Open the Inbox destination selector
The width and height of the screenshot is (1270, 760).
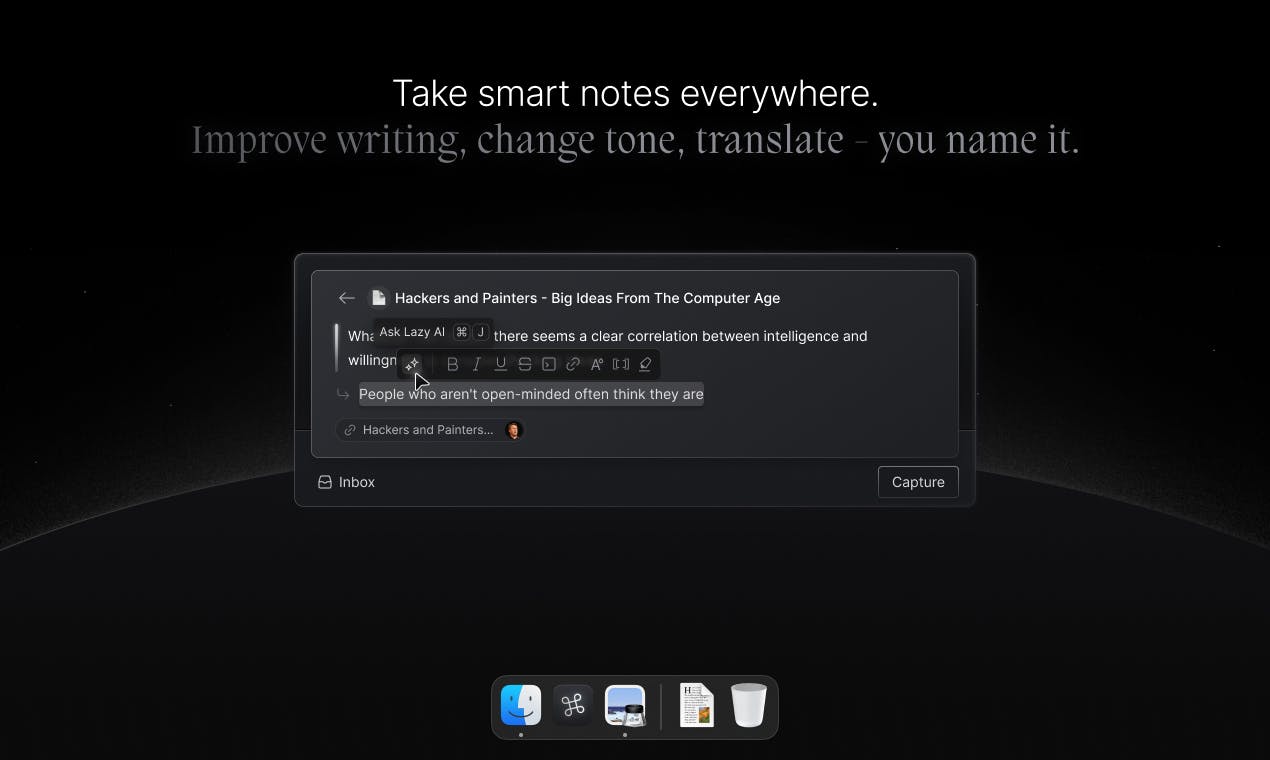346,482
